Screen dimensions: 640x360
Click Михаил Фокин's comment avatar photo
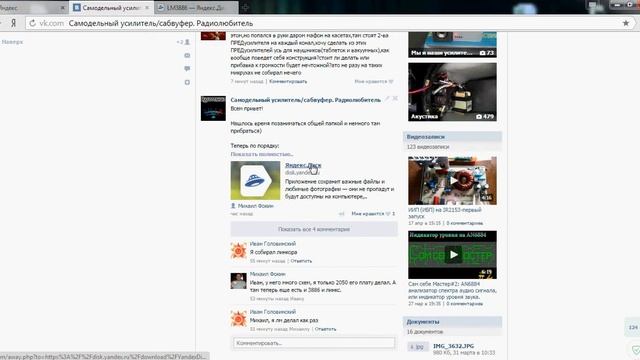[238, 281]
